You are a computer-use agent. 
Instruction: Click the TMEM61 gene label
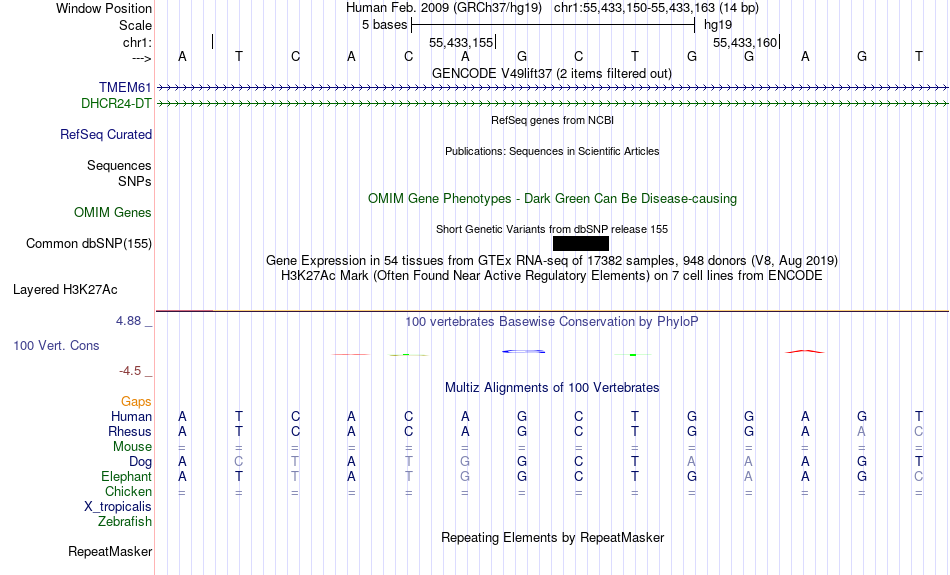125,87
